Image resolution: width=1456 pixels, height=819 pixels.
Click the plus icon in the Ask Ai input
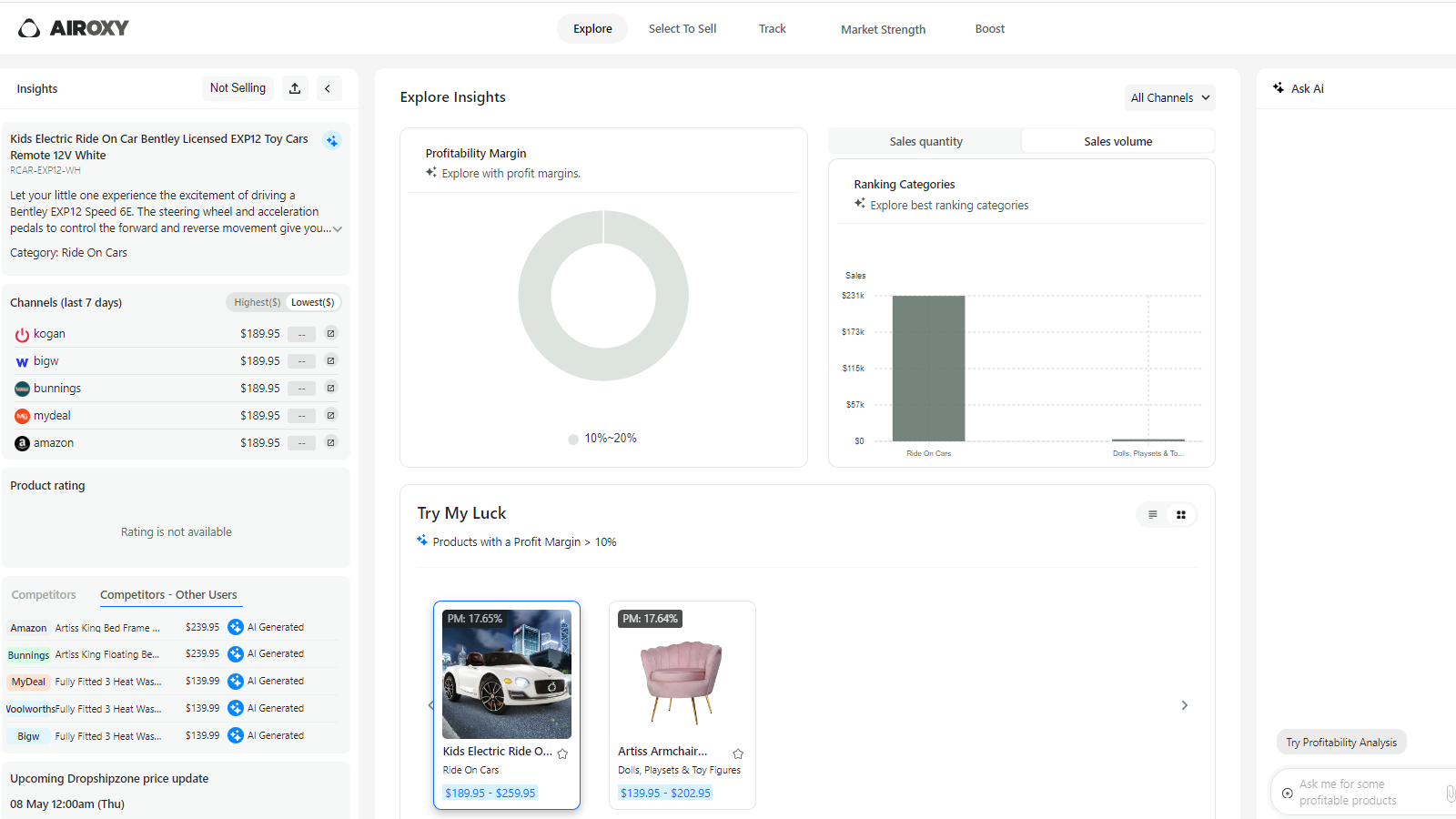[1287, 794]
